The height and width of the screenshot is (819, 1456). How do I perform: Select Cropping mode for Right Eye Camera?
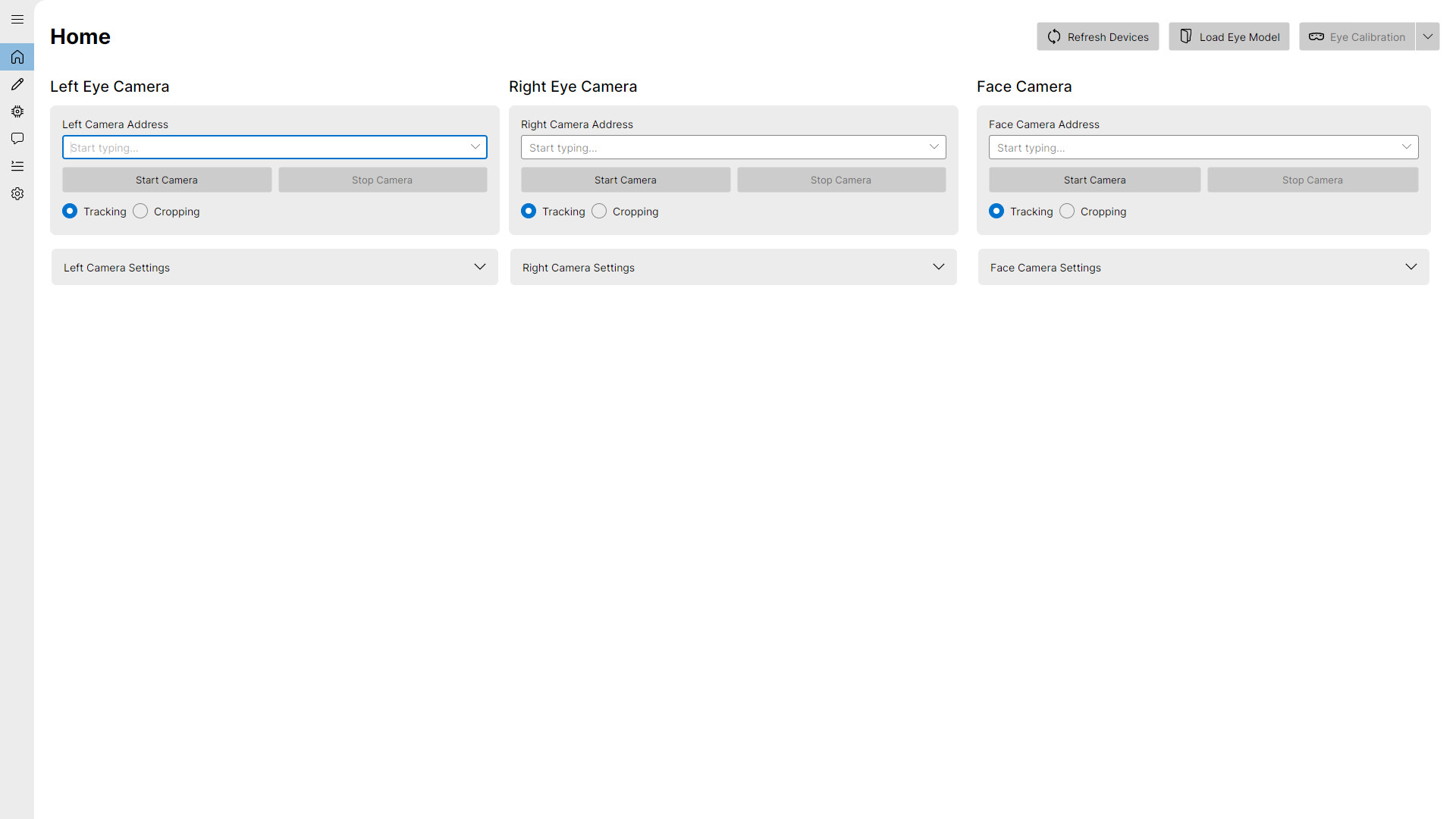pos(599,212)
